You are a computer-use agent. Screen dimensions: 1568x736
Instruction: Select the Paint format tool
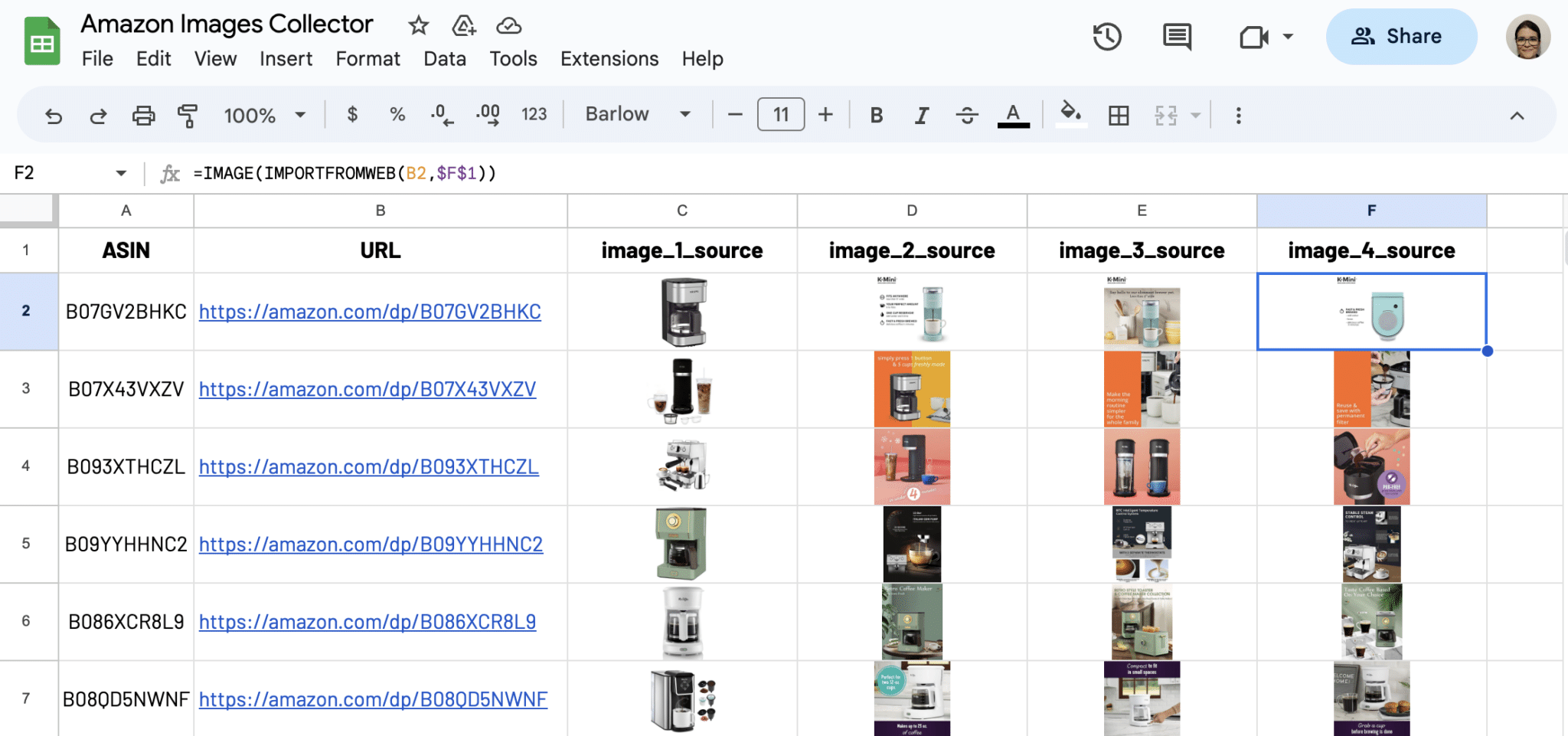point(188,115)
